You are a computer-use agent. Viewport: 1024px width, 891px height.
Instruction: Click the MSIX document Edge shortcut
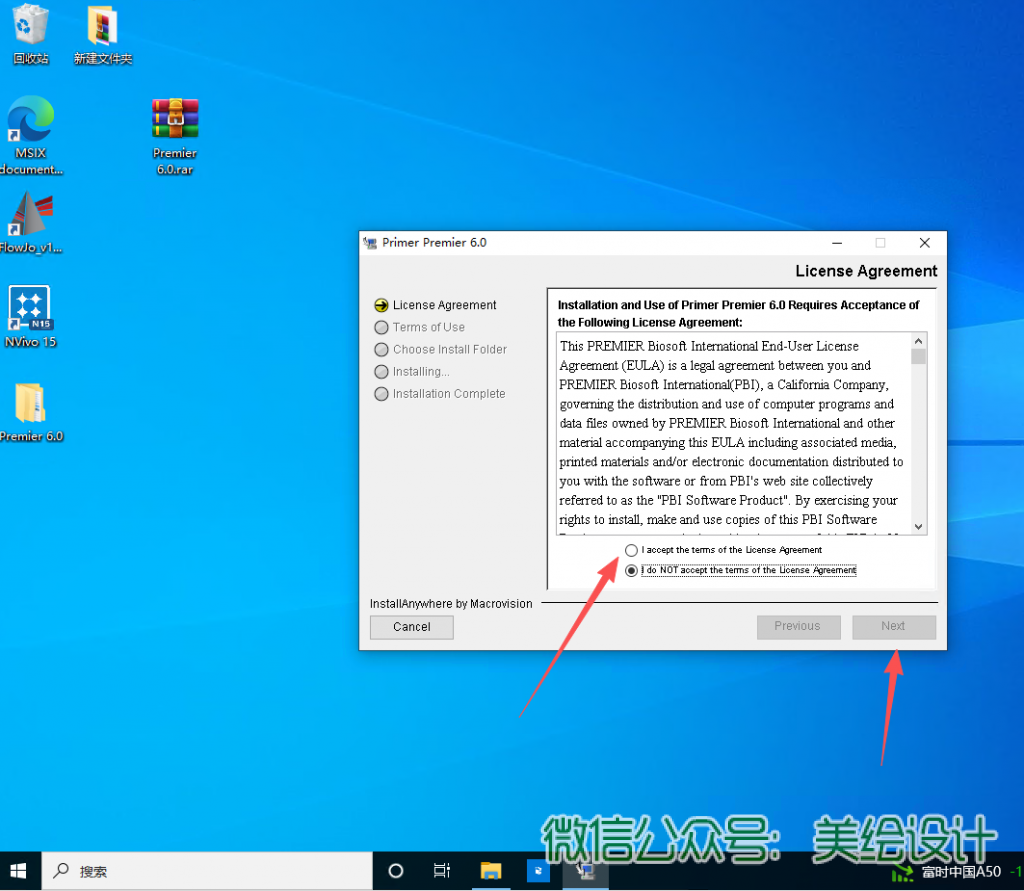[x=30, y=125]
